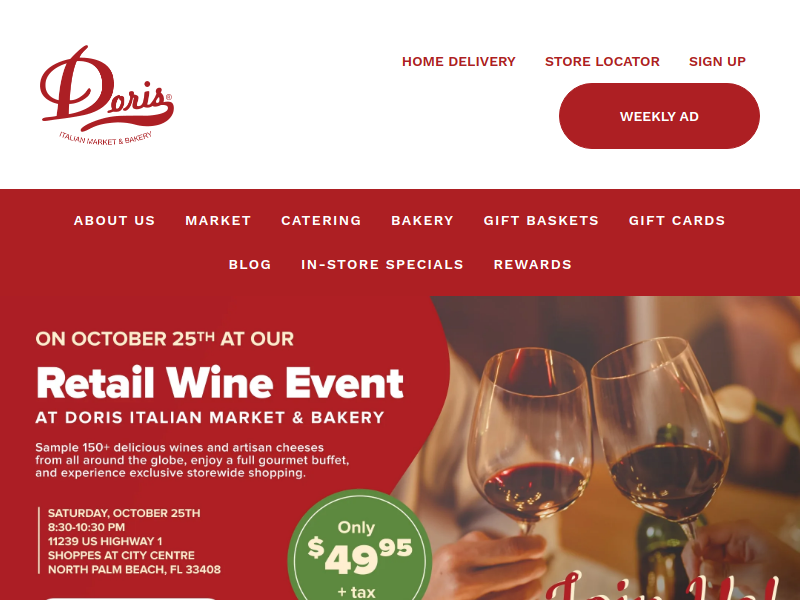Click the Doris Italian Market logo
The width and height of the screenshot is (800, 600).
point(107,95)
